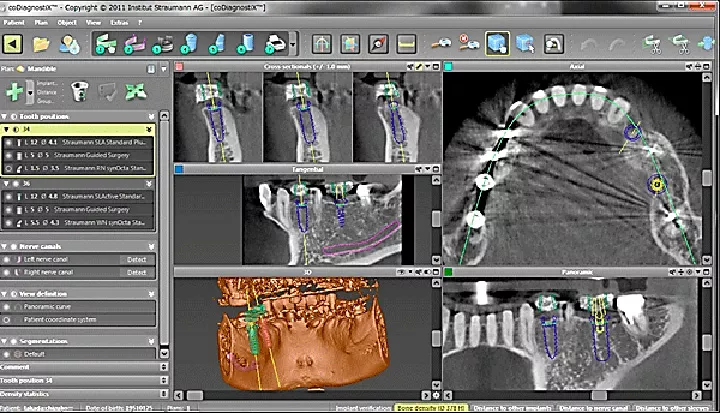
Task: Open the View menu
Action: pyautogui.click(x=93, y=22)
